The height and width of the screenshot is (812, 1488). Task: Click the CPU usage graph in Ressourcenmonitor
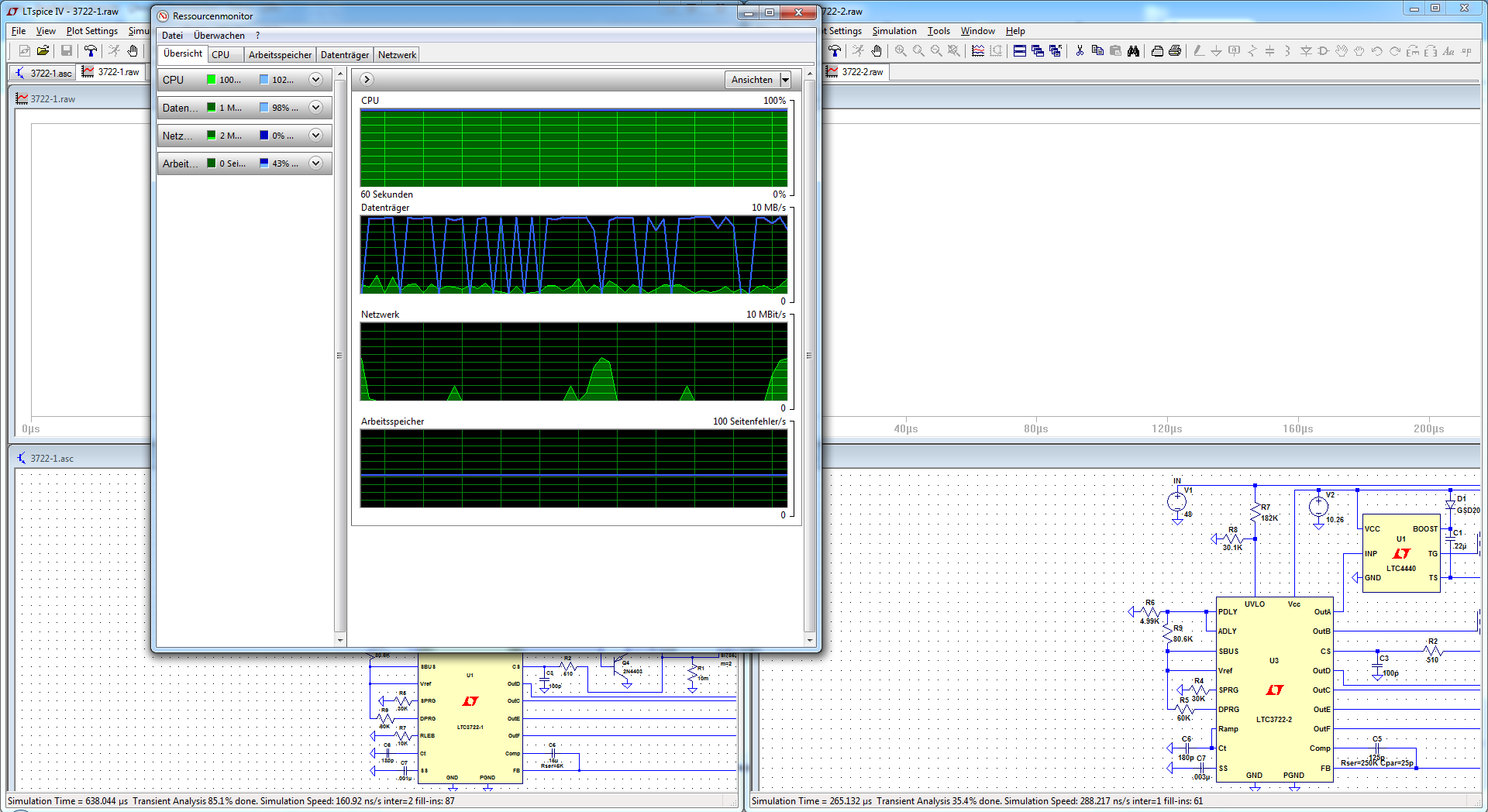pos(573,148)
